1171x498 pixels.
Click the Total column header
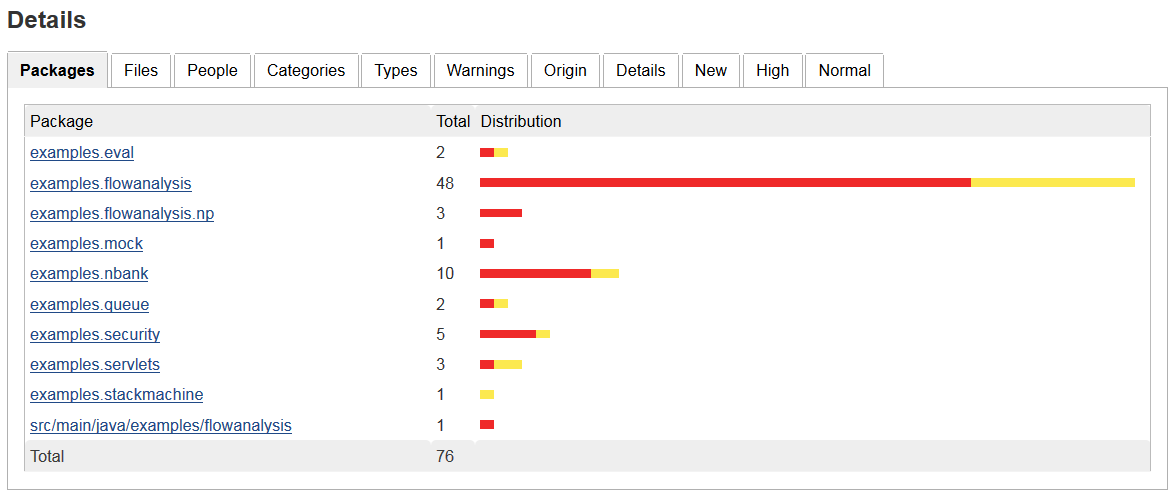click(453, 121)
